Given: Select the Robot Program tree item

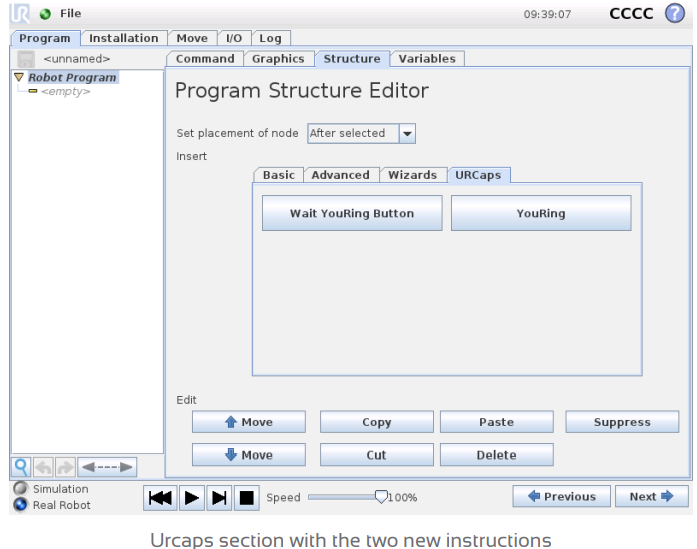Looking at the screenshot, I should [x=72, y=77].
